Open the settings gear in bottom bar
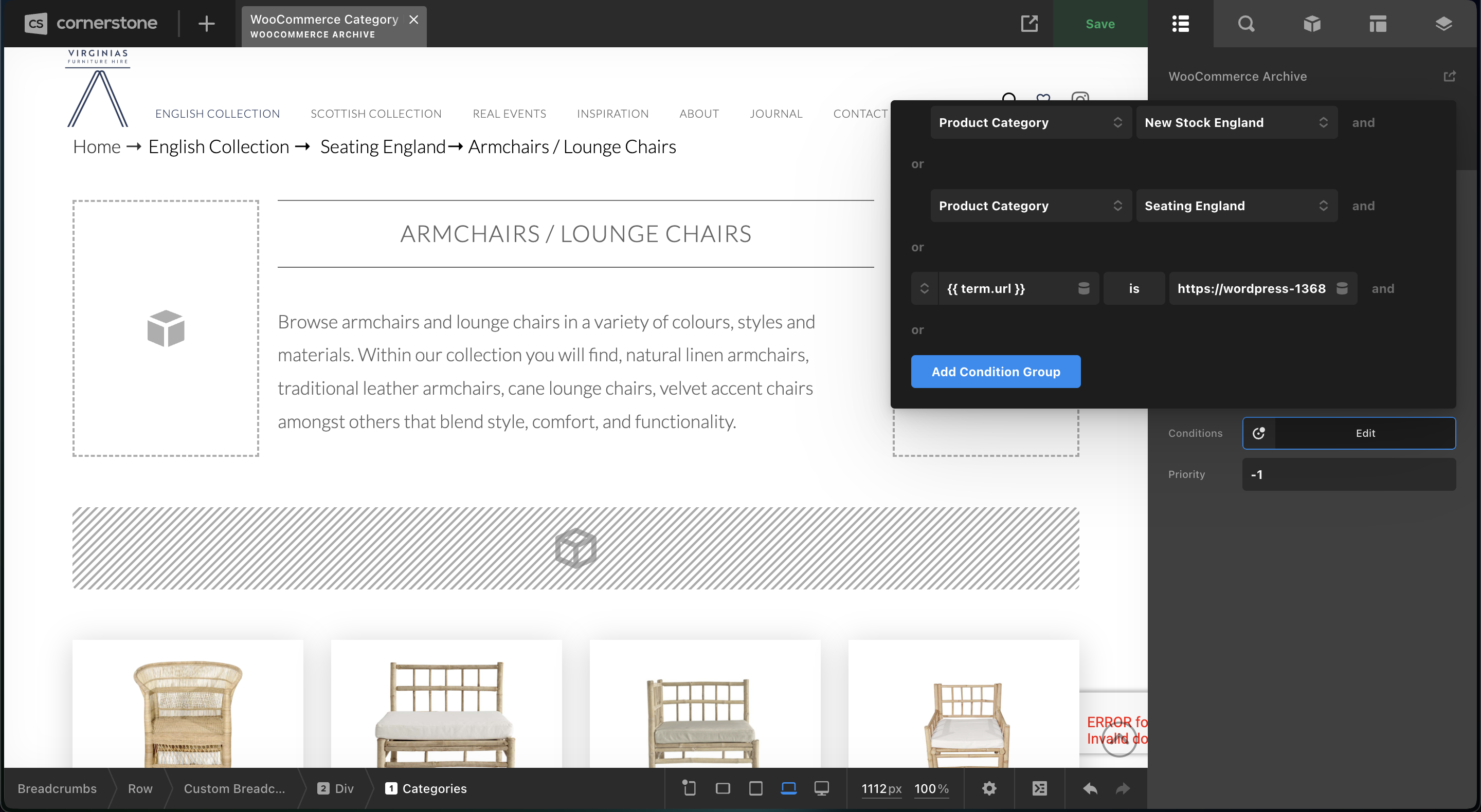1481x812 pixels. [x=989, y=788]
